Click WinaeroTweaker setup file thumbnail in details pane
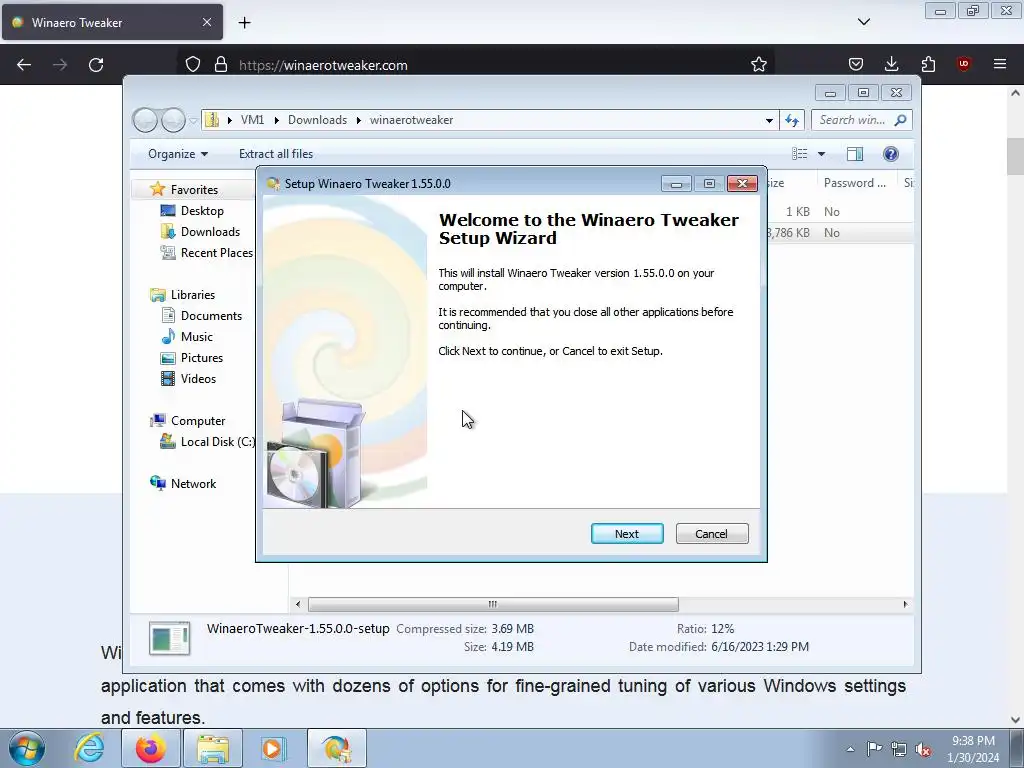1024x768 pixels. (169, 638)
